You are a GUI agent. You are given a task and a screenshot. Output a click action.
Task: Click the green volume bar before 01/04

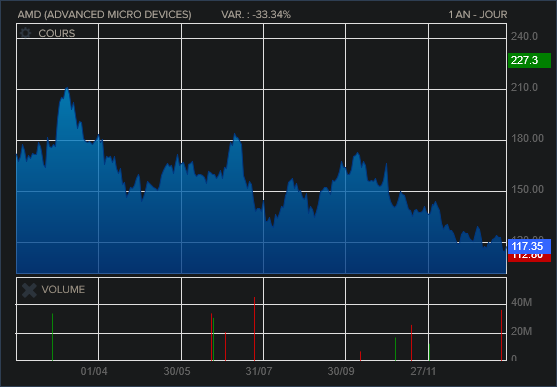(53, 337)
